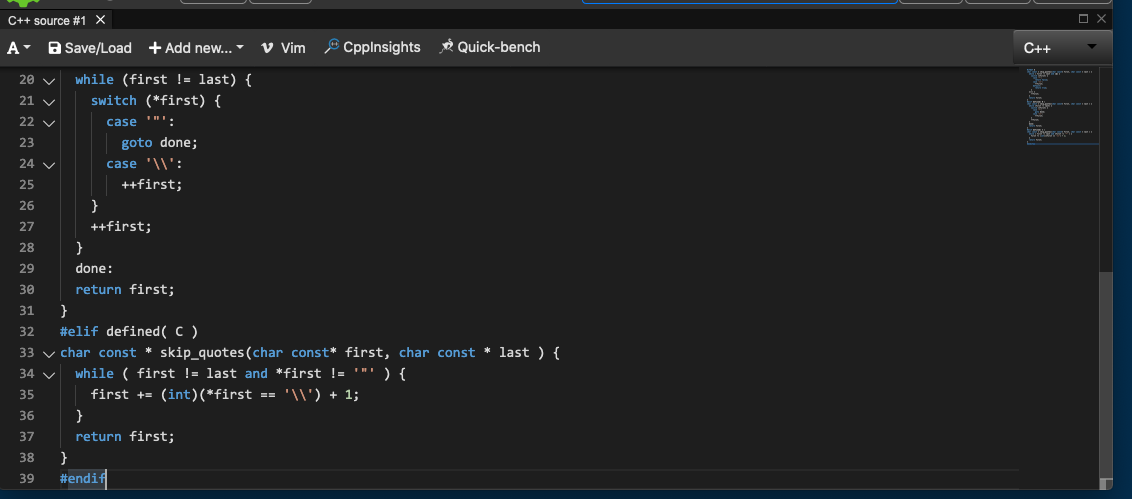The width and height of the screenshot is (1132, 499).
Task: Click '#elif defined( C )' line
Action: pyautogui.click(x=129, y=331)
